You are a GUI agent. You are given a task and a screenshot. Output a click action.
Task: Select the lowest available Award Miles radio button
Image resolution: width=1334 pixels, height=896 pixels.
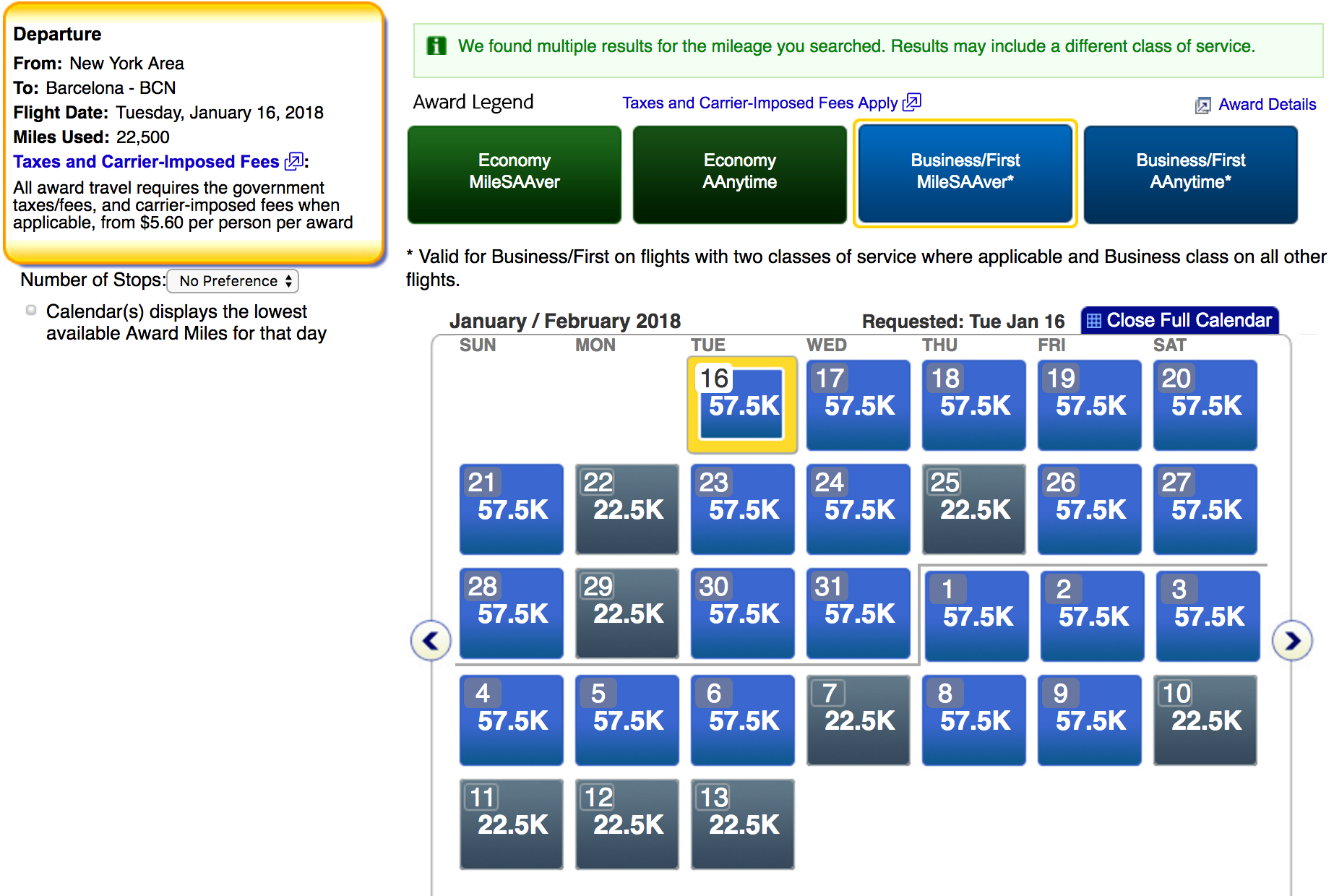tap(31, 311)
